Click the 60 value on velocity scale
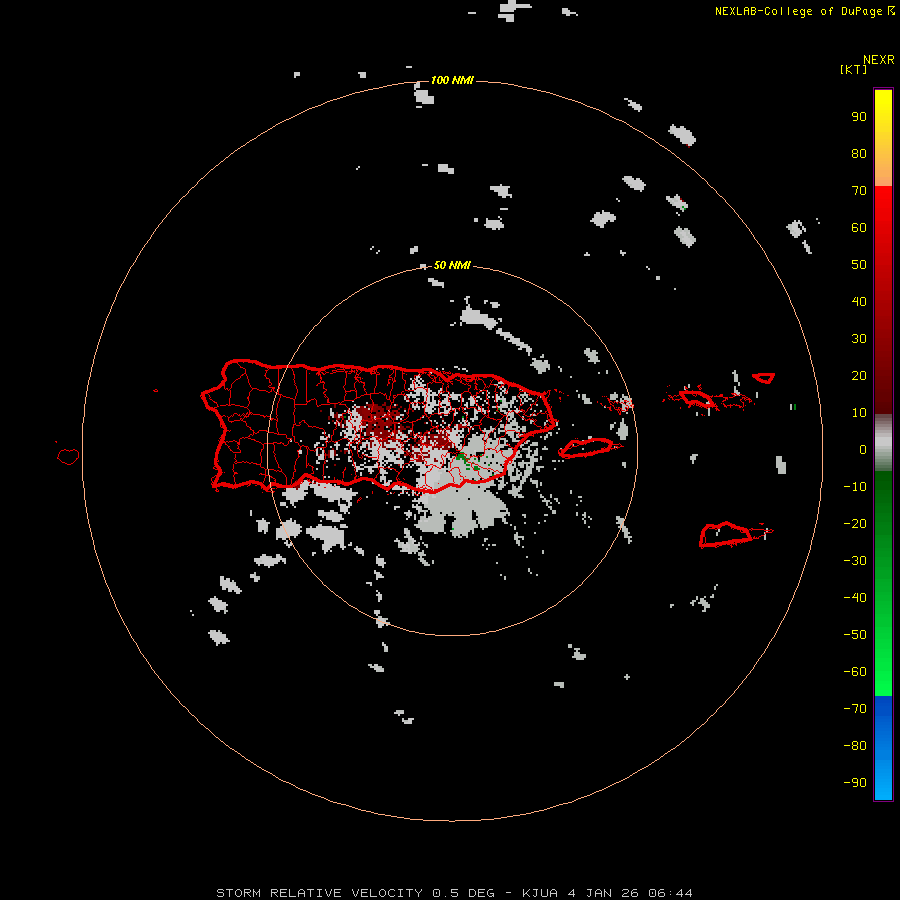Viewport: 900px width, 900px height. tap(859, 228)
